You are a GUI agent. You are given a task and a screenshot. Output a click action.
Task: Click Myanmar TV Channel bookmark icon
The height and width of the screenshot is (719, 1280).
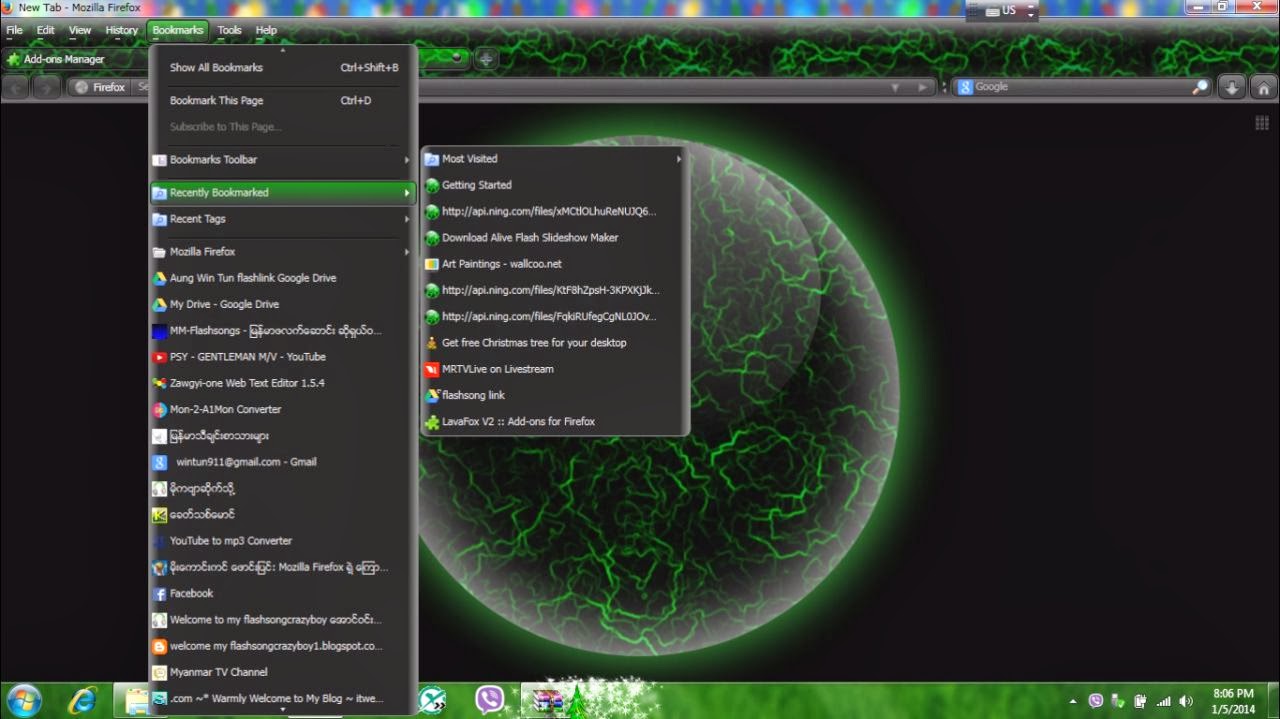159,673
